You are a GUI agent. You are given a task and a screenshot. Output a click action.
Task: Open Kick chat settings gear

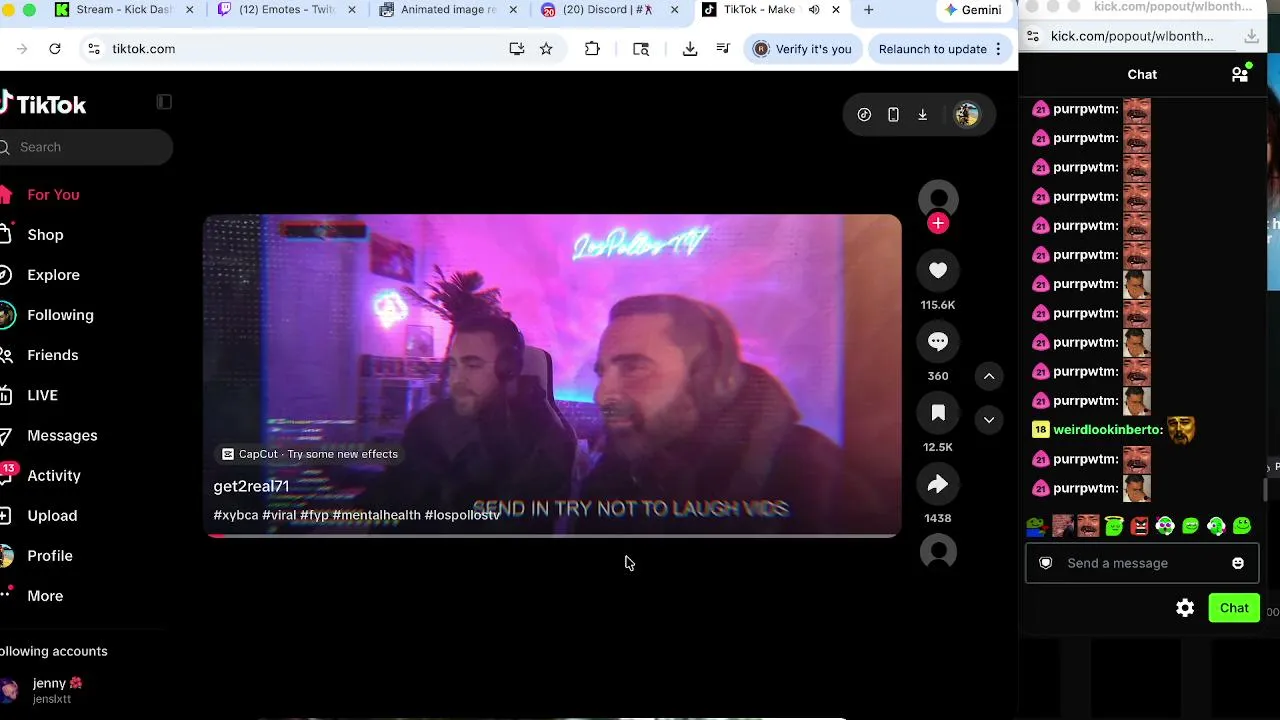point(1185,608)
